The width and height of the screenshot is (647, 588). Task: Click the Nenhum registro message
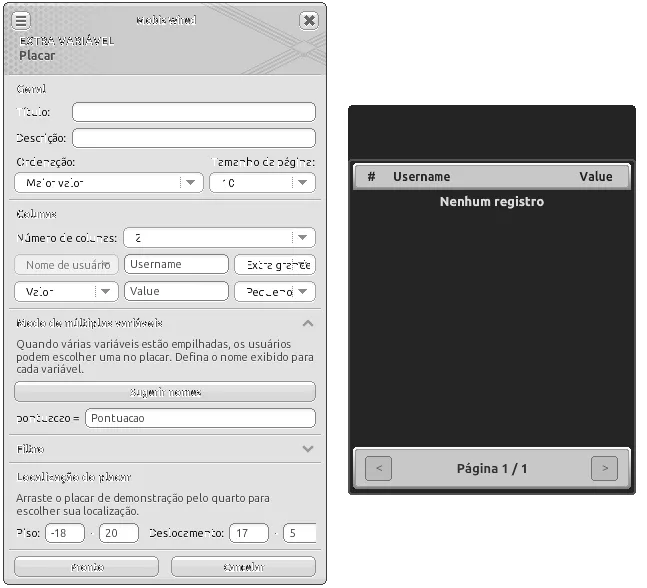(492, 202)
